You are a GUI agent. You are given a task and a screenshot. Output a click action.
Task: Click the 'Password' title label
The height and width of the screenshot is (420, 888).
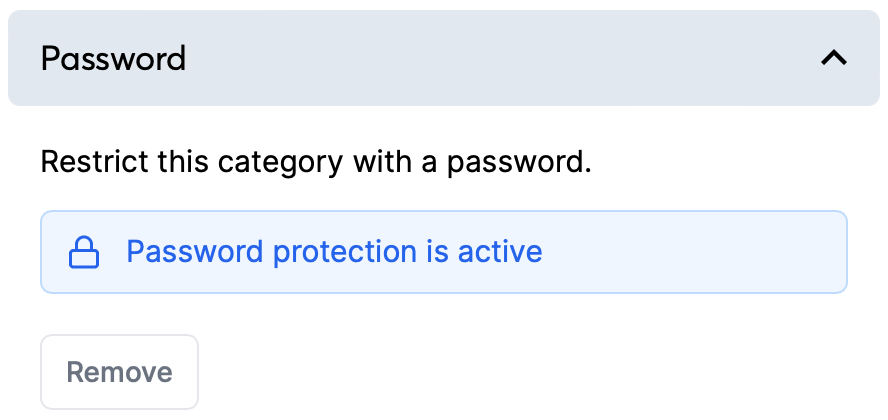tap(113, 58)
